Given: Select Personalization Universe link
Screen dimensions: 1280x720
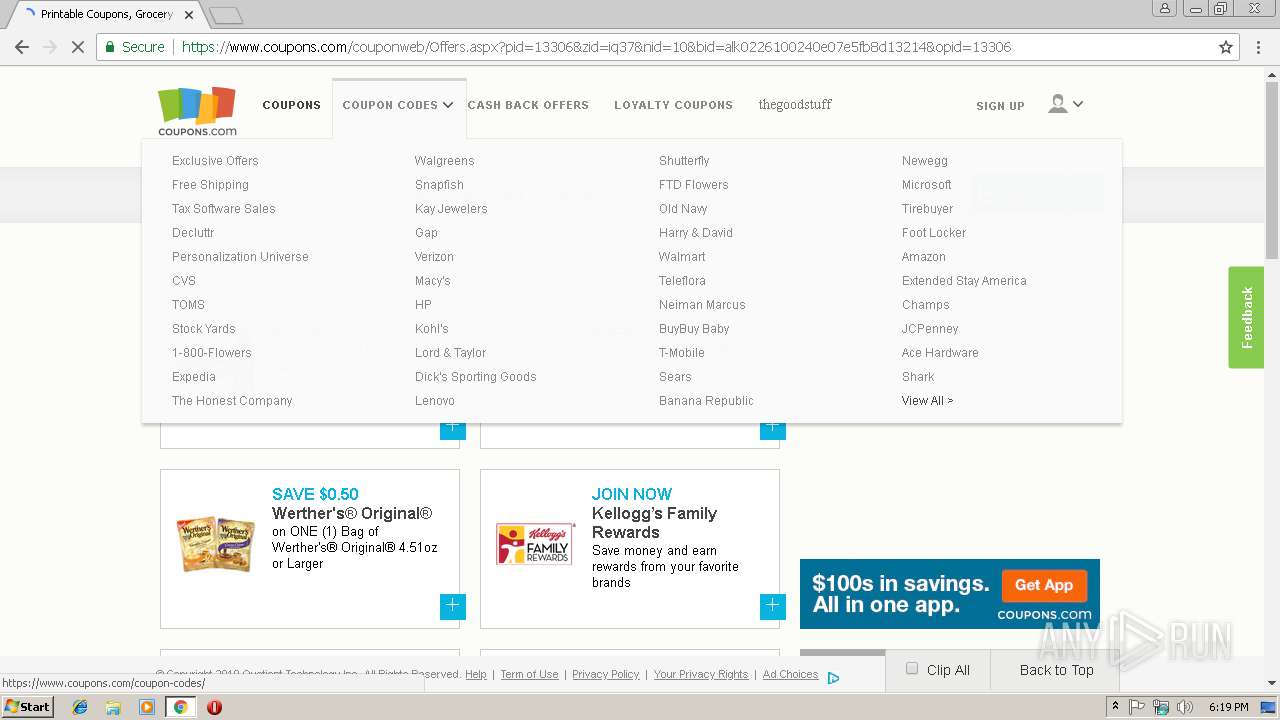Looking at the screenshot, I should (240, 257).
